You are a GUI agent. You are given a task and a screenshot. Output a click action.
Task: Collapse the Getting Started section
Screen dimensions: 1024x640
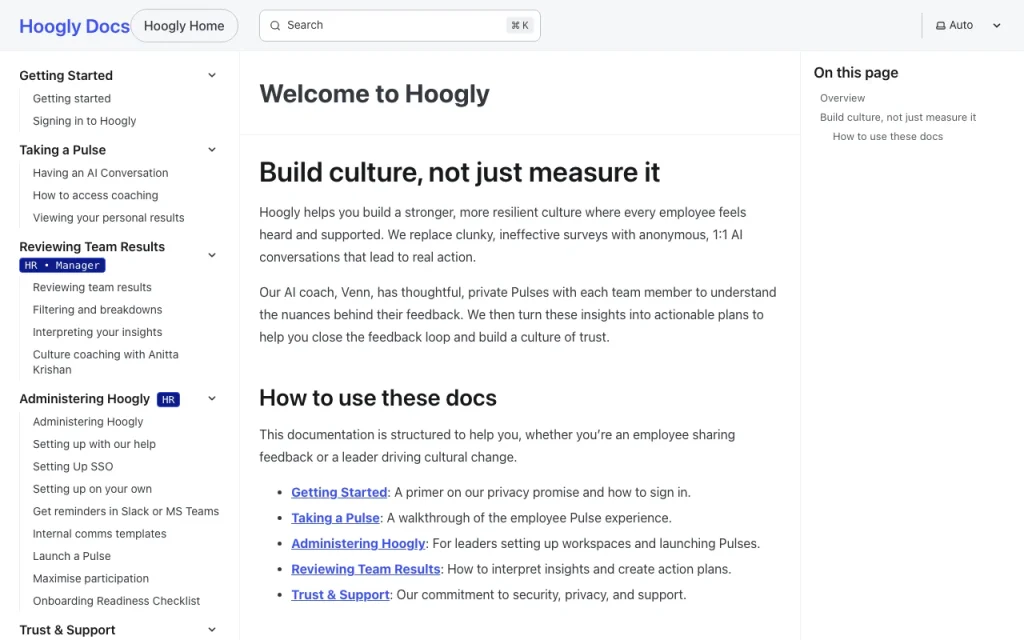(x=212, y=75)
